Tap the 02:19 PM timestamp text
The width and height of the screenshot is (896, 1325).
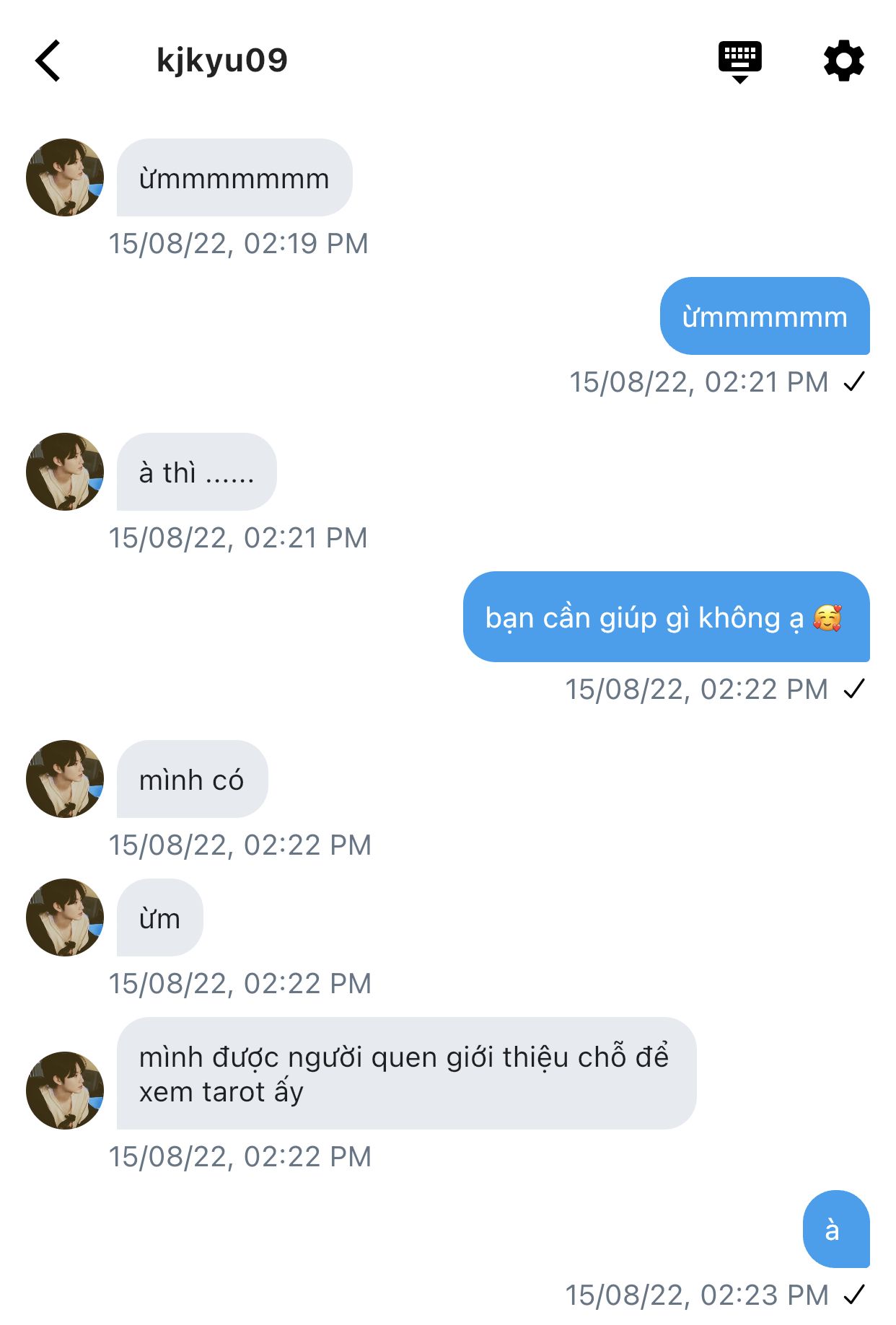coord(238,244)
